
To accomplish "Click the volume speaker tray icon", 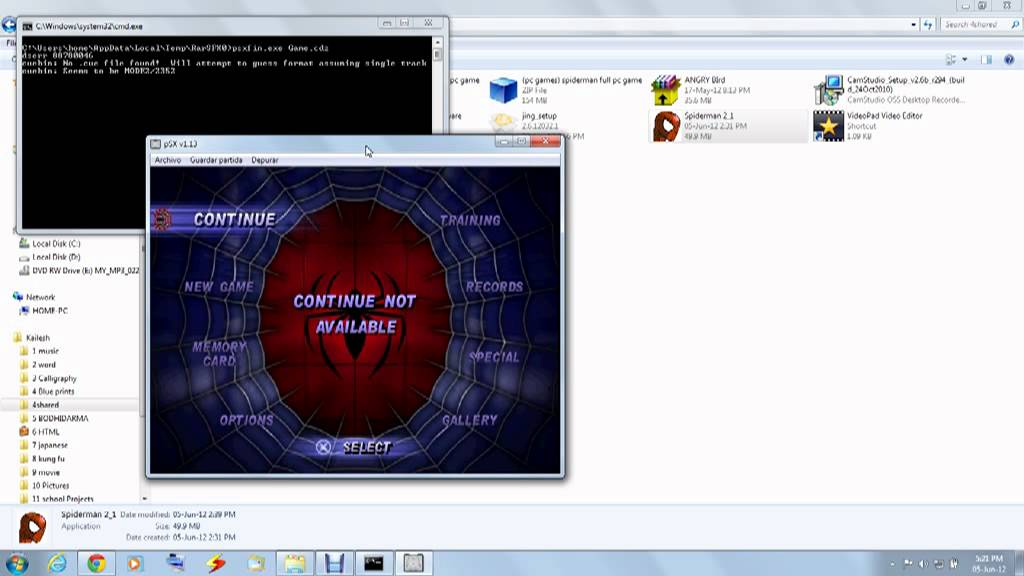I will pyautogui.click(x=923, y=564).
